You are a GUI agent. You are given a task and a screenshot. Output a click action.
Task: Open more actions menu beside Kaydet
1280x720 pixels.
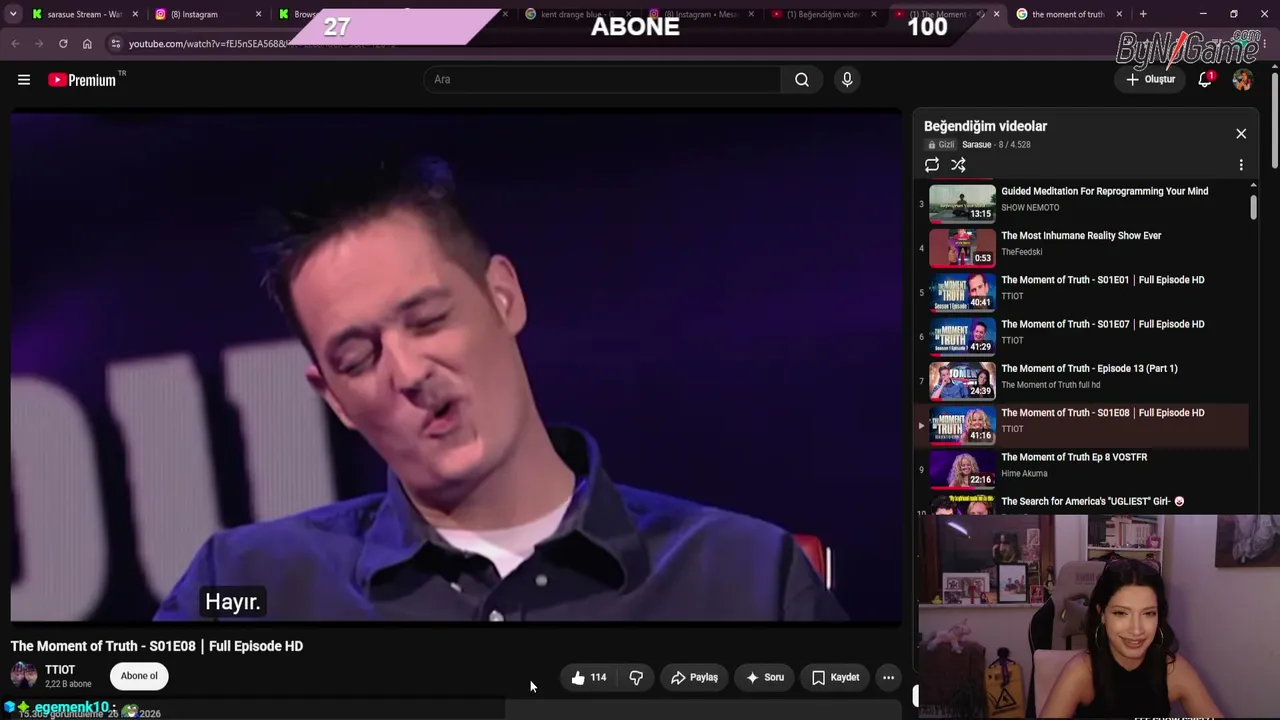point(888,677)
